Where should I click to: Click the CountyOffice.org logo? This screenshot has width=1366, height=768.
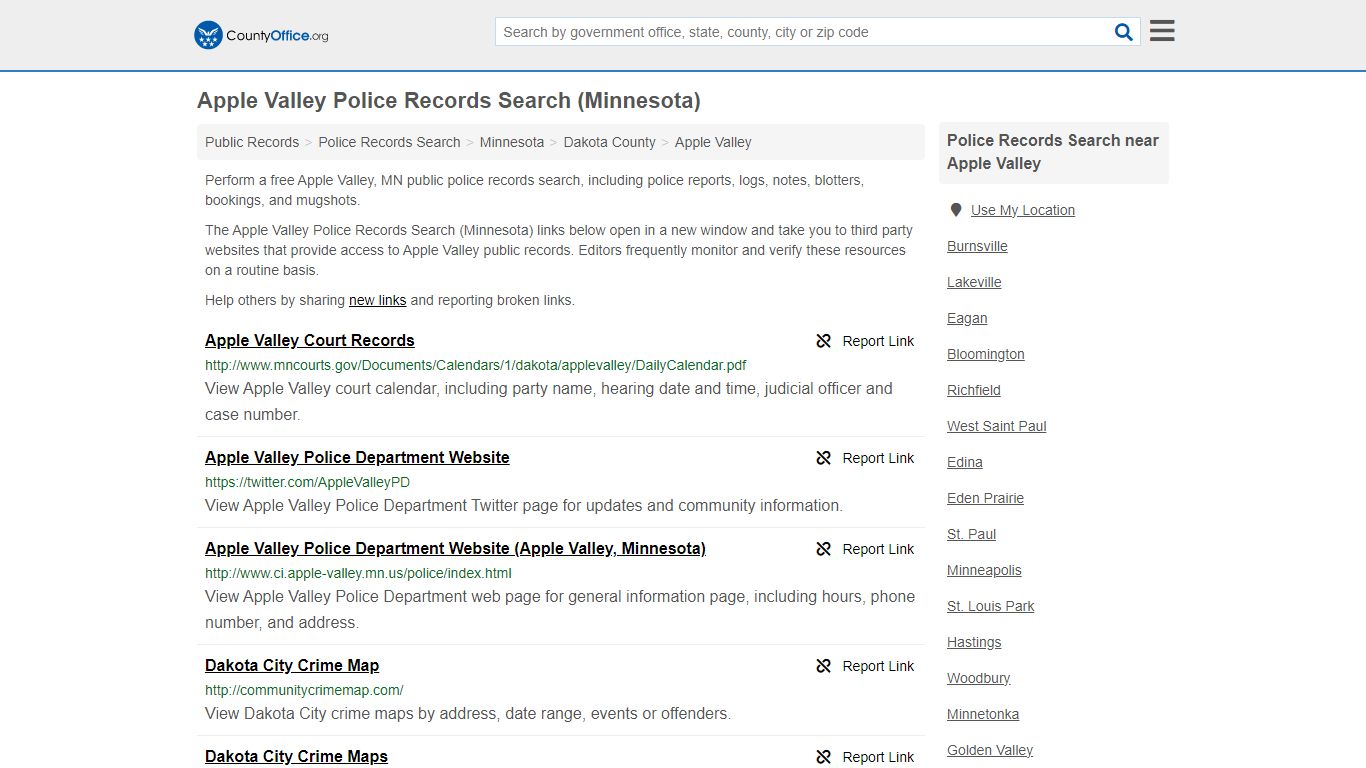point(261,35)
